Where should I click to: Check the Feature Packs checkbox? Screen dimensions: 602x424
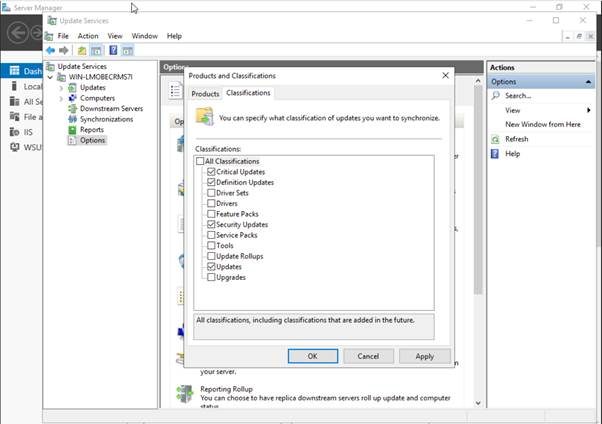(211, 214)
